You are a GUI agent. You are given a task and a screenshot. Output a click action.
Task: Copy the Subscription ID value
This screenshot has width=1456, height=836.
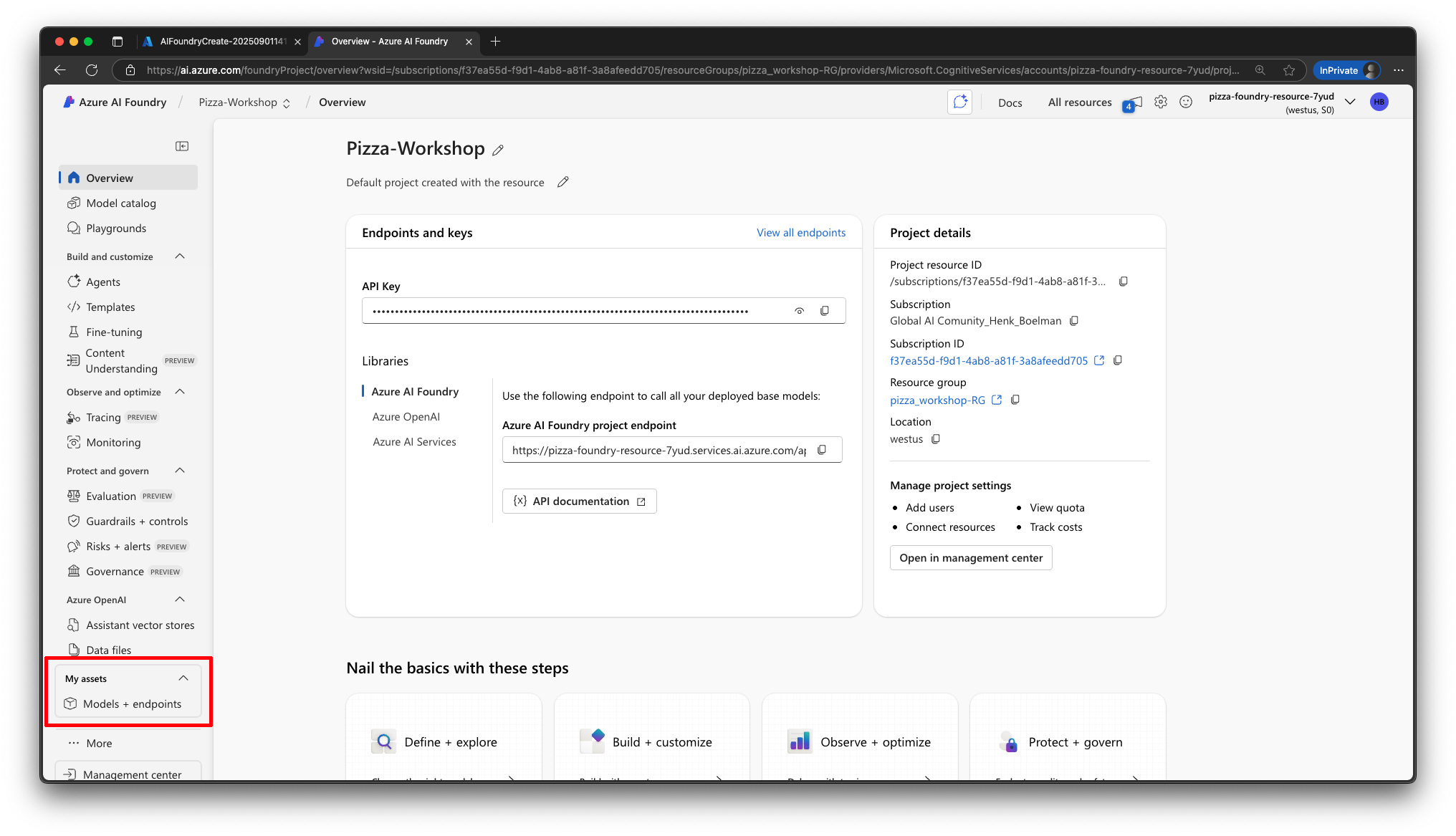1118,360
